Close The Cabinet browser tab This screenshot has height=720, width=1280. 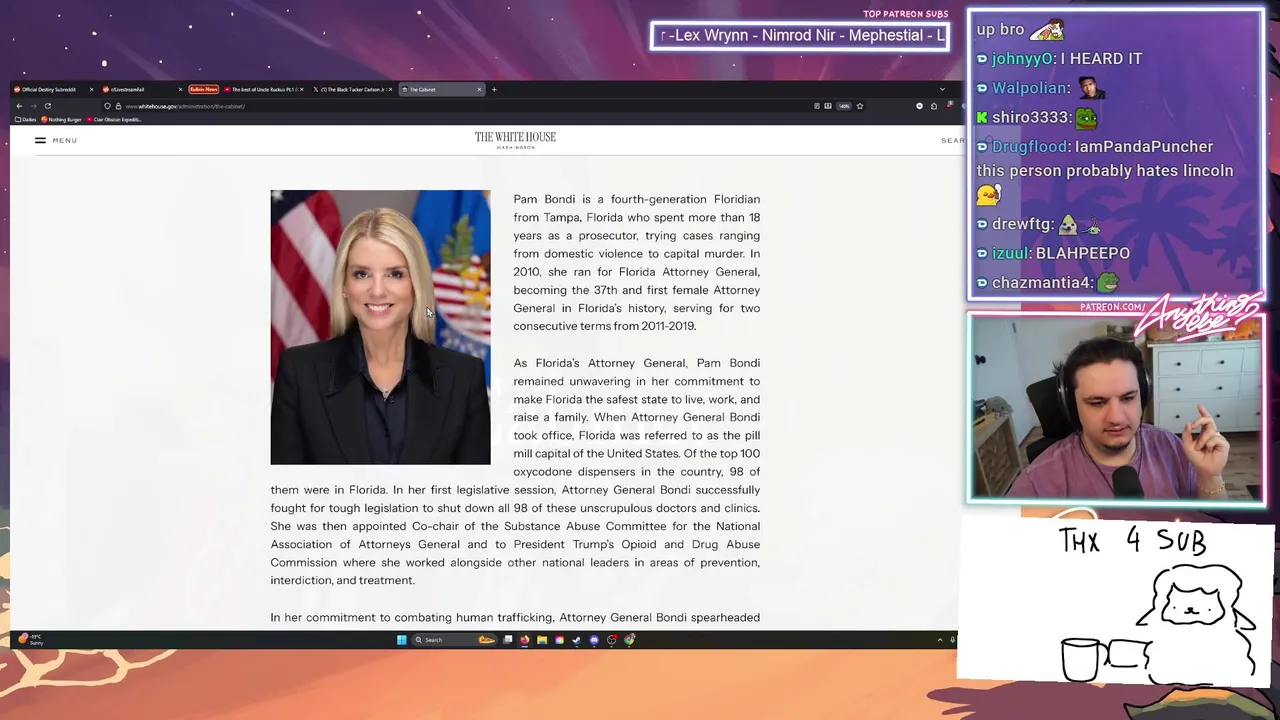click(479, 89)
